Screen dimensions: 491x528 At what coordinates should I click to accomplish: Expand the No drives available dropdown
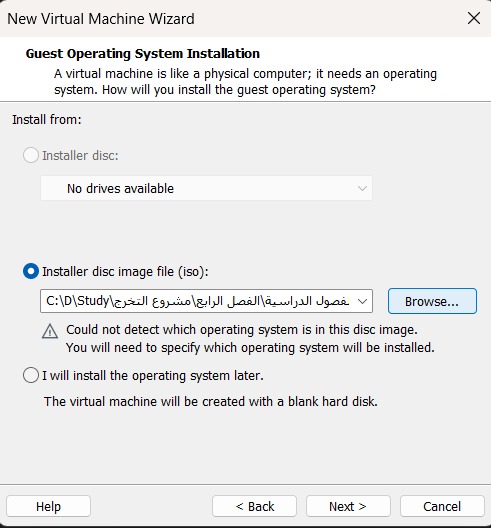[x=206, y=188]
